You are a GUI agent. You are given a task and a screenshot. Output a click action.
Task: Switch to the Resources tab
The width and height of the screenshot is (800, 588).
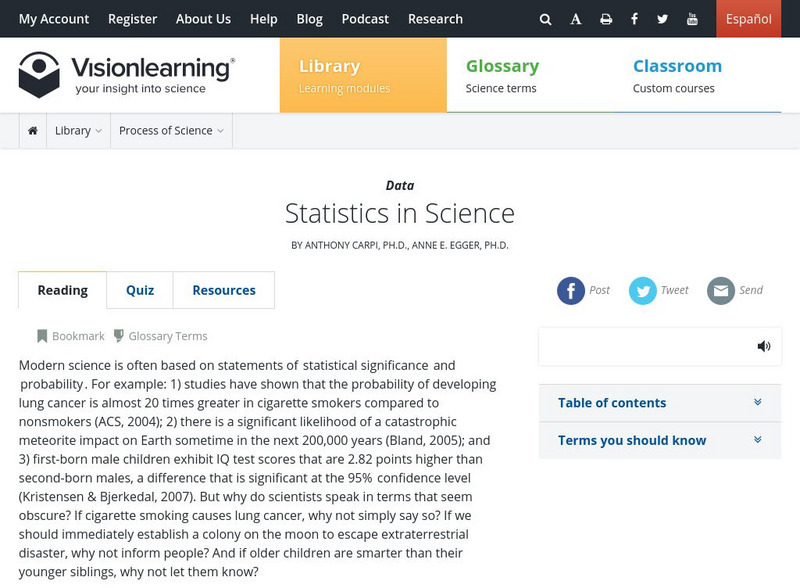[224, 290]
